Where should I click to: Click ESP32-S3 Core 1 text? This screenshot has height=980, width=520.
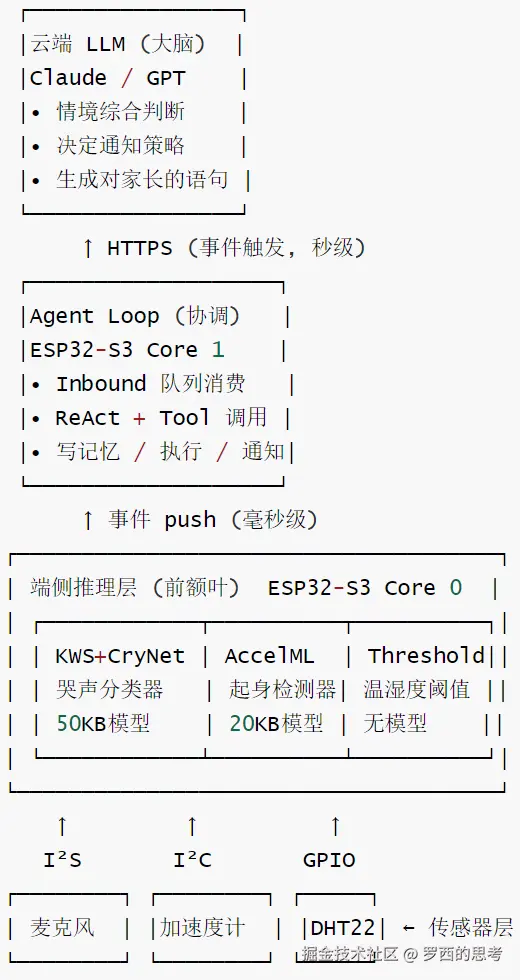(127, 350)
